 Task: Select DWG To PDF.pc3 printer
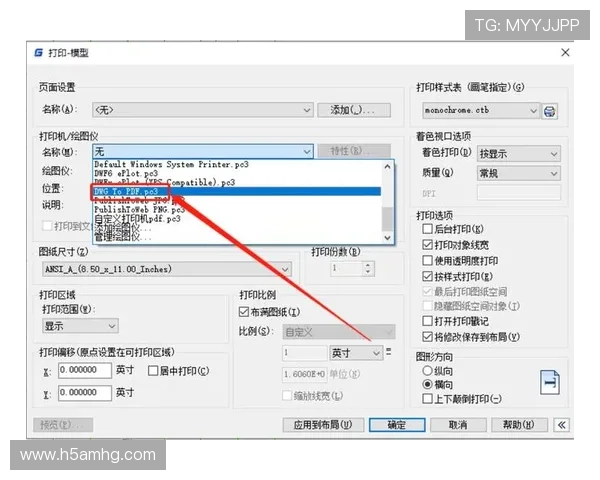(x=237, y=191)
